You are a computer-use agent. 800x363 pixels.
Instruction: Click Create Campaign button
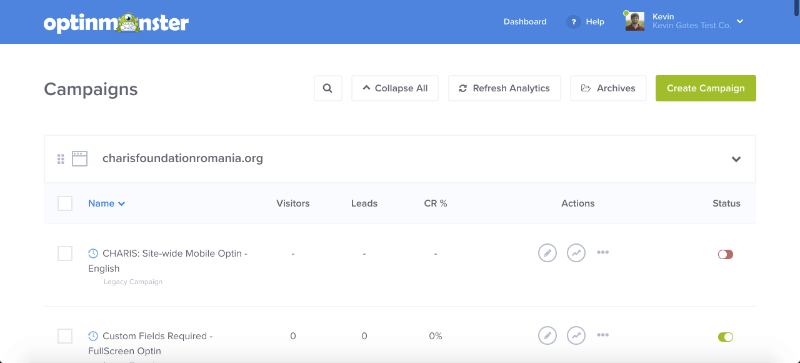(706, 88)
